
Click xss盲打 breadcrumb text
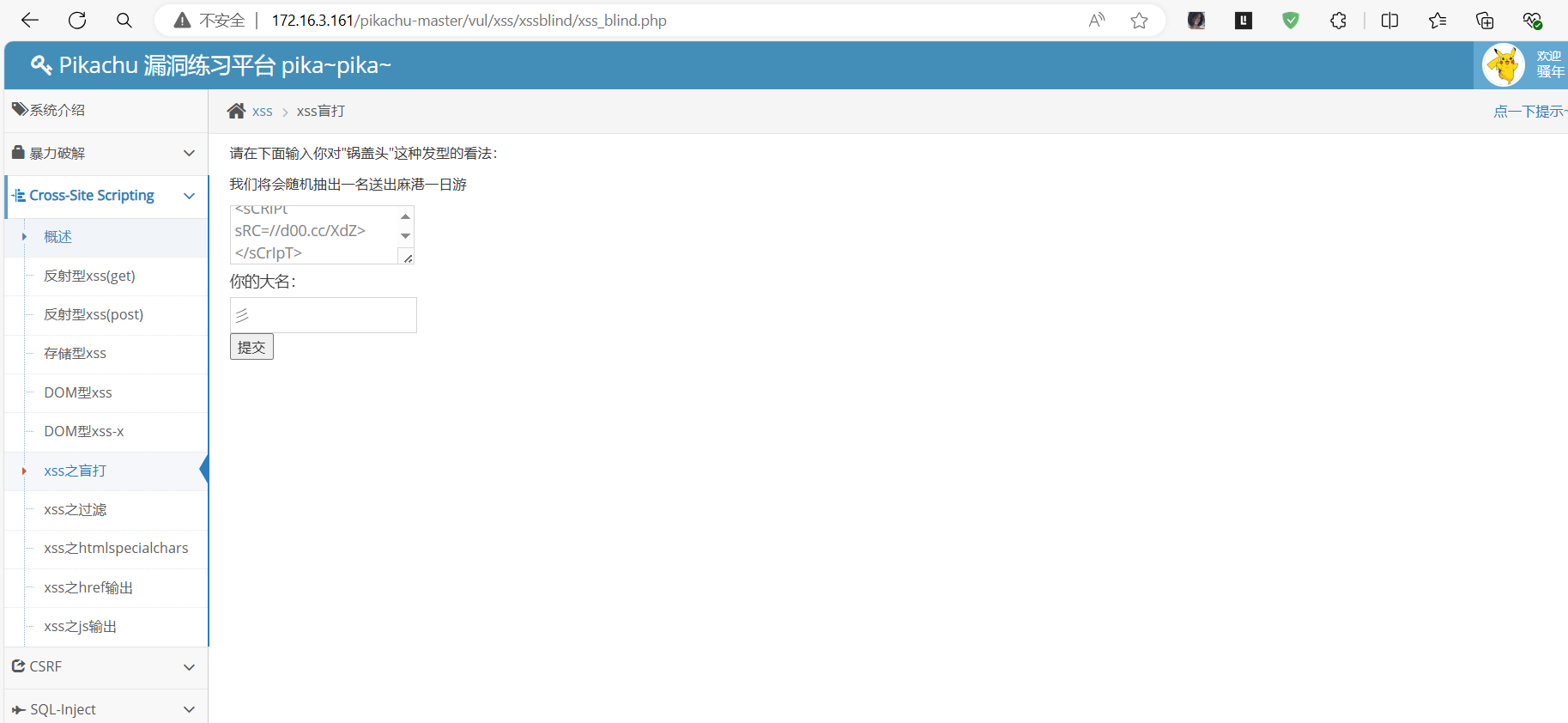(x=321, y=112)
